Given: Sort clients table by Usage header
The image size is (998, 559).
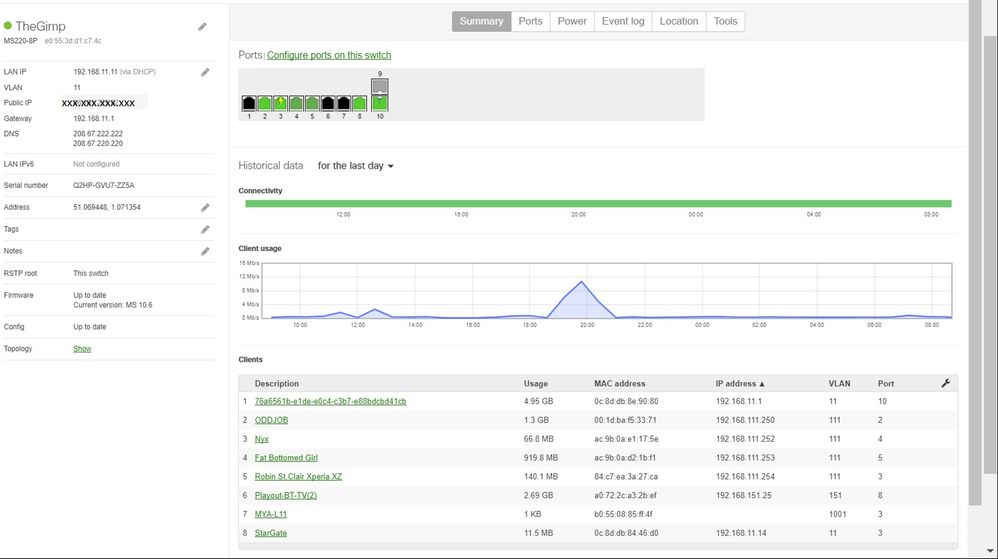Looking at the screenshot, I should point(536,384).
